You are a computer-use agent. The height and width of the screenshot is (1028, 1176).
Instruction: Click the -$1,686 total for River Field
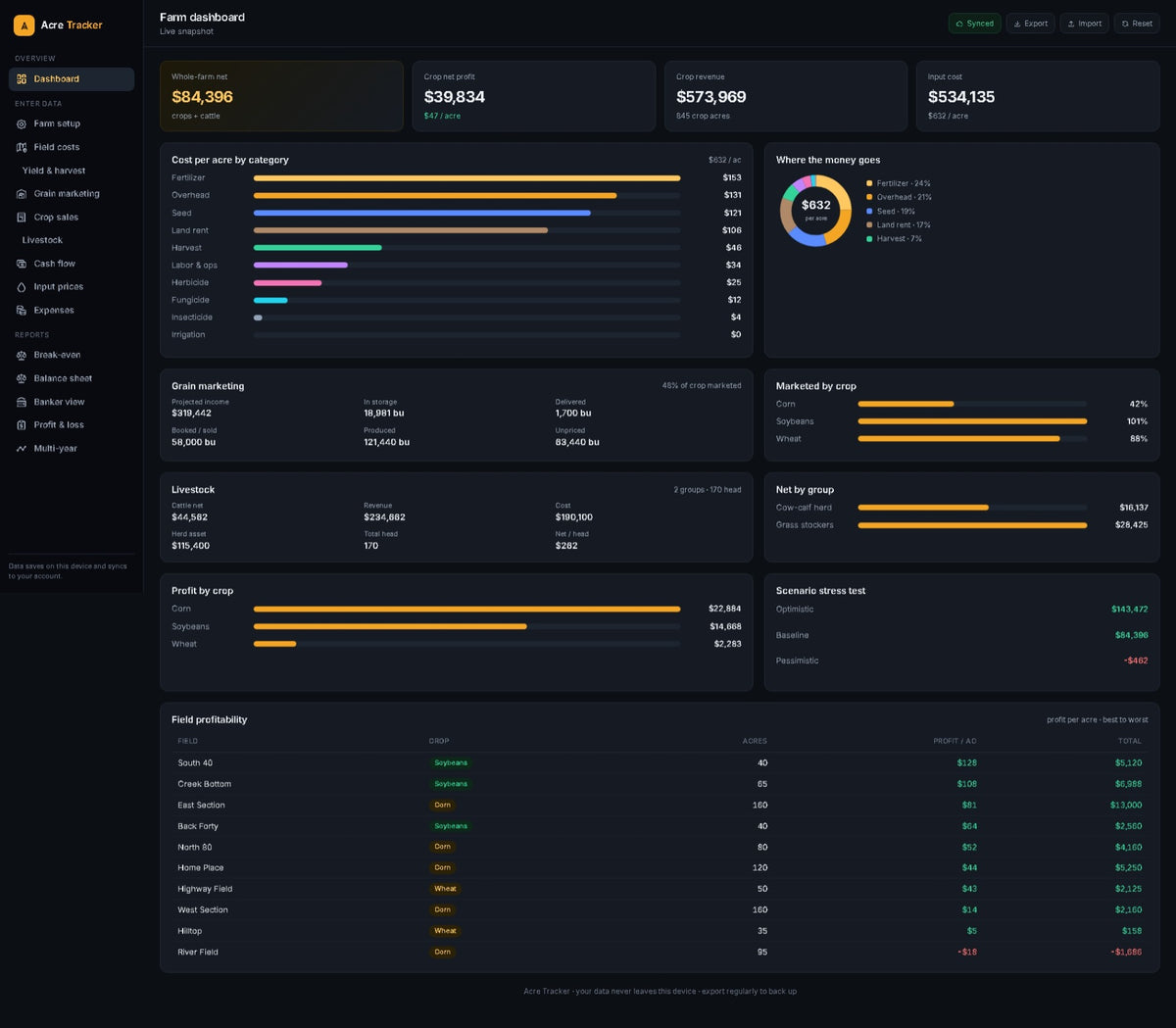pyautogui.click(x=1126, y=953)
